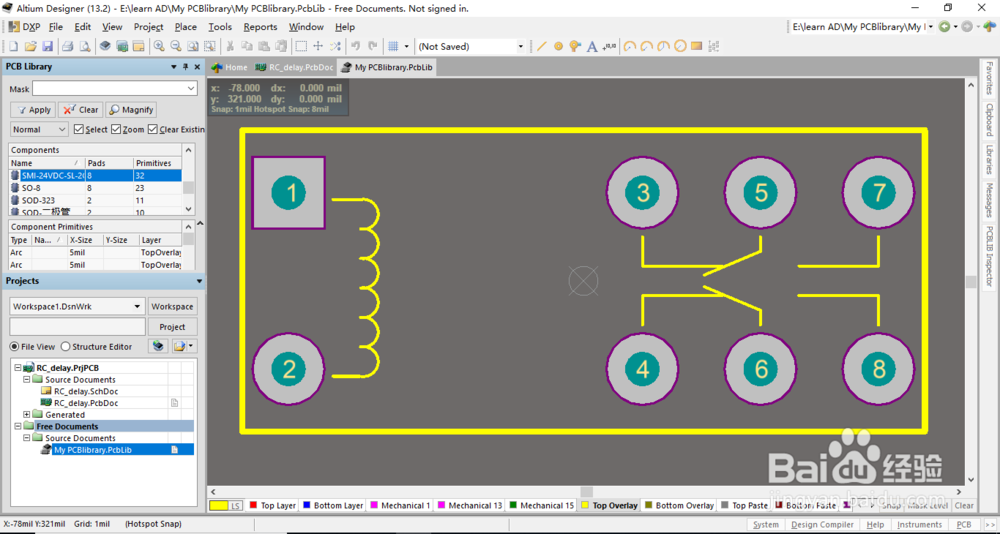Click the Home icon at top right
Viewport: 1000px width, 534px height.
click(988, 27)
